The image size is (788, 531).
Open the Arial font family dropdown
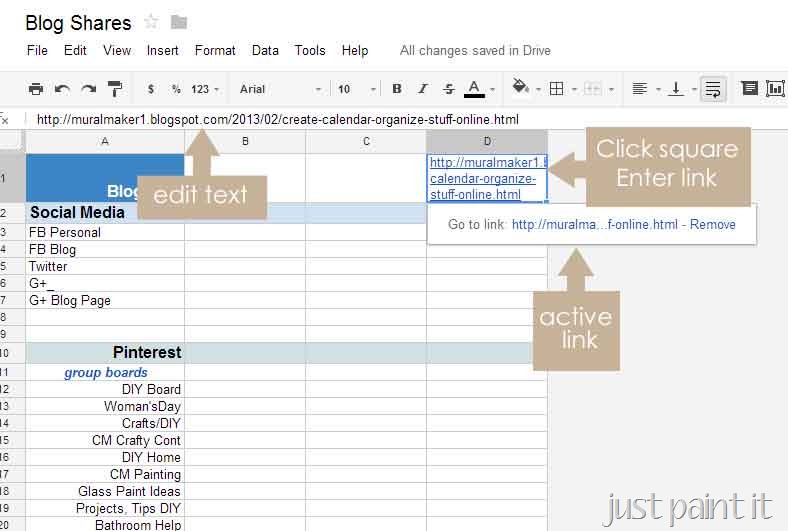(280, 89)
